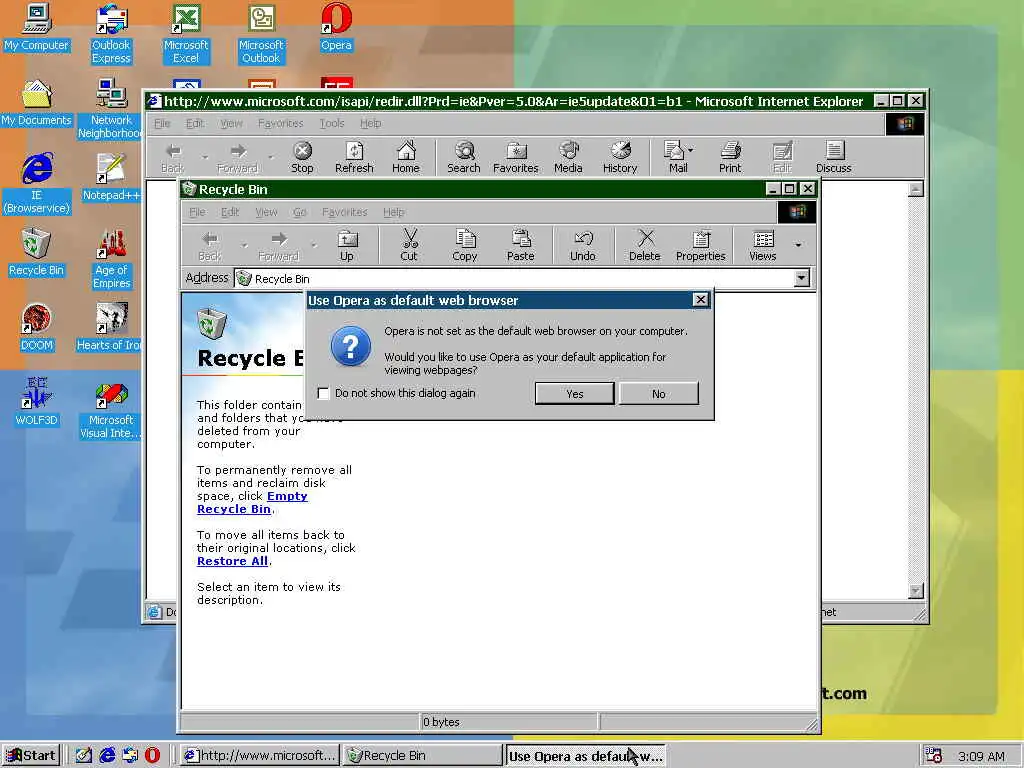Go Home in Internet Explorer toolbar
1024x768 pixels.
tap(406, 157)
